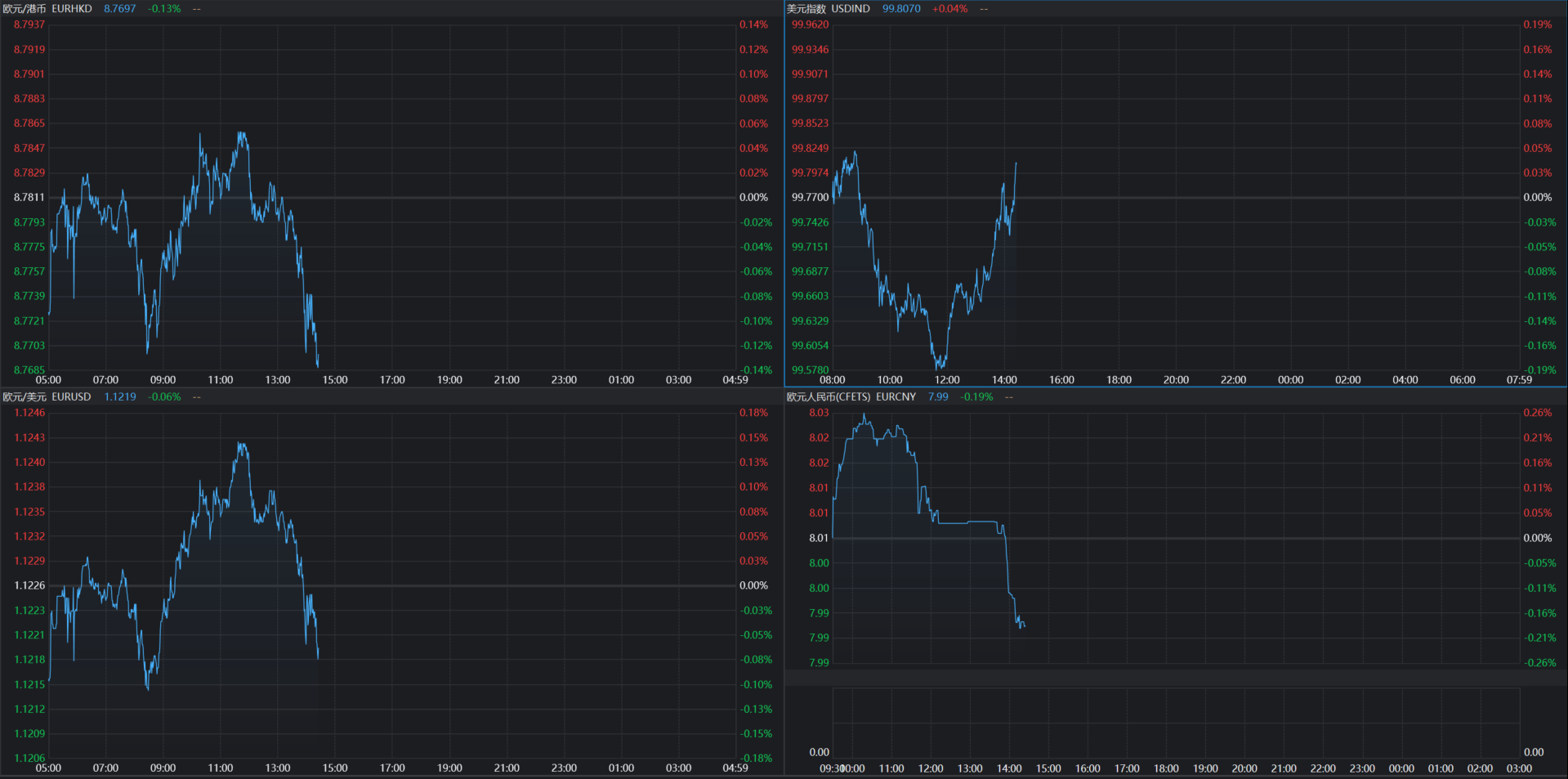
Task: Click the -0.18% bottom percent label in EURUSD
Action: [756, 758]
